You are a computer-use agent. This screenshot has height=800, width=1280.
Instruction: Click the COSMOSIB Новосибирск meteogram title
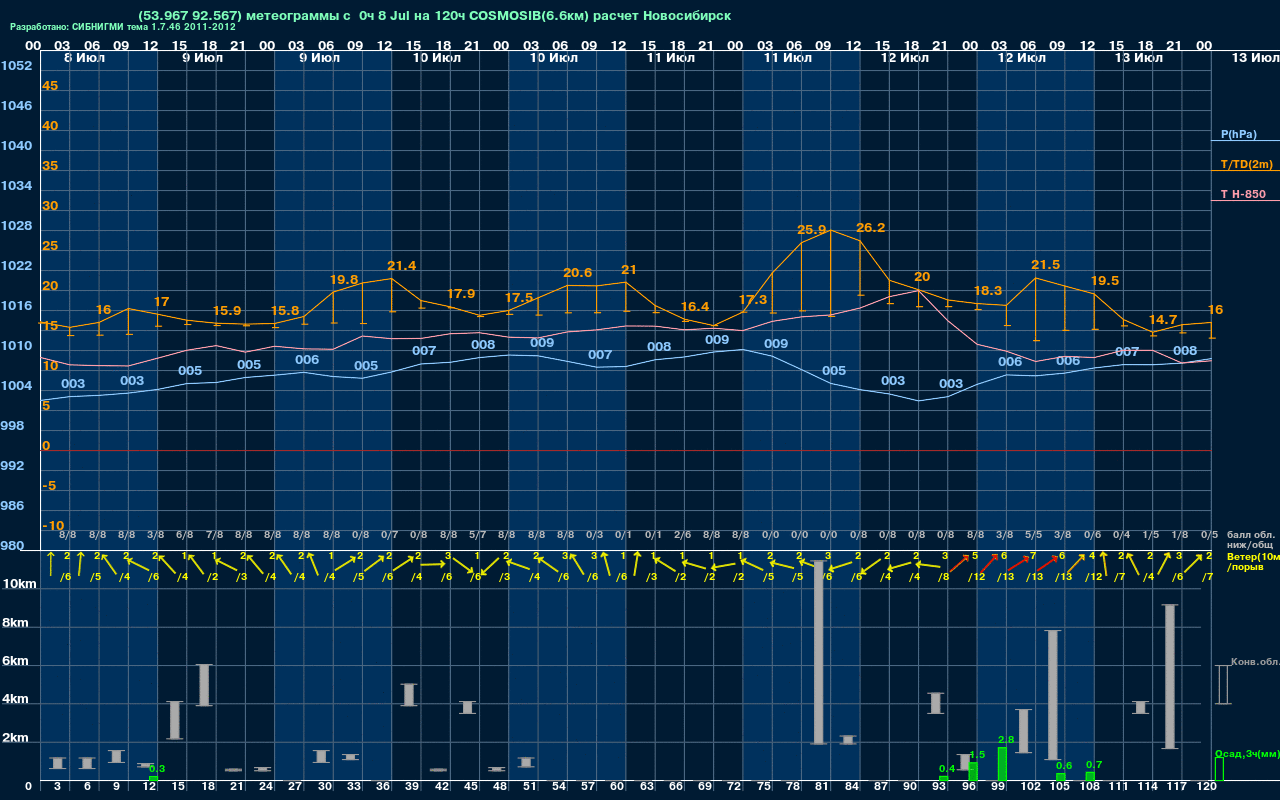pos(435,16)
